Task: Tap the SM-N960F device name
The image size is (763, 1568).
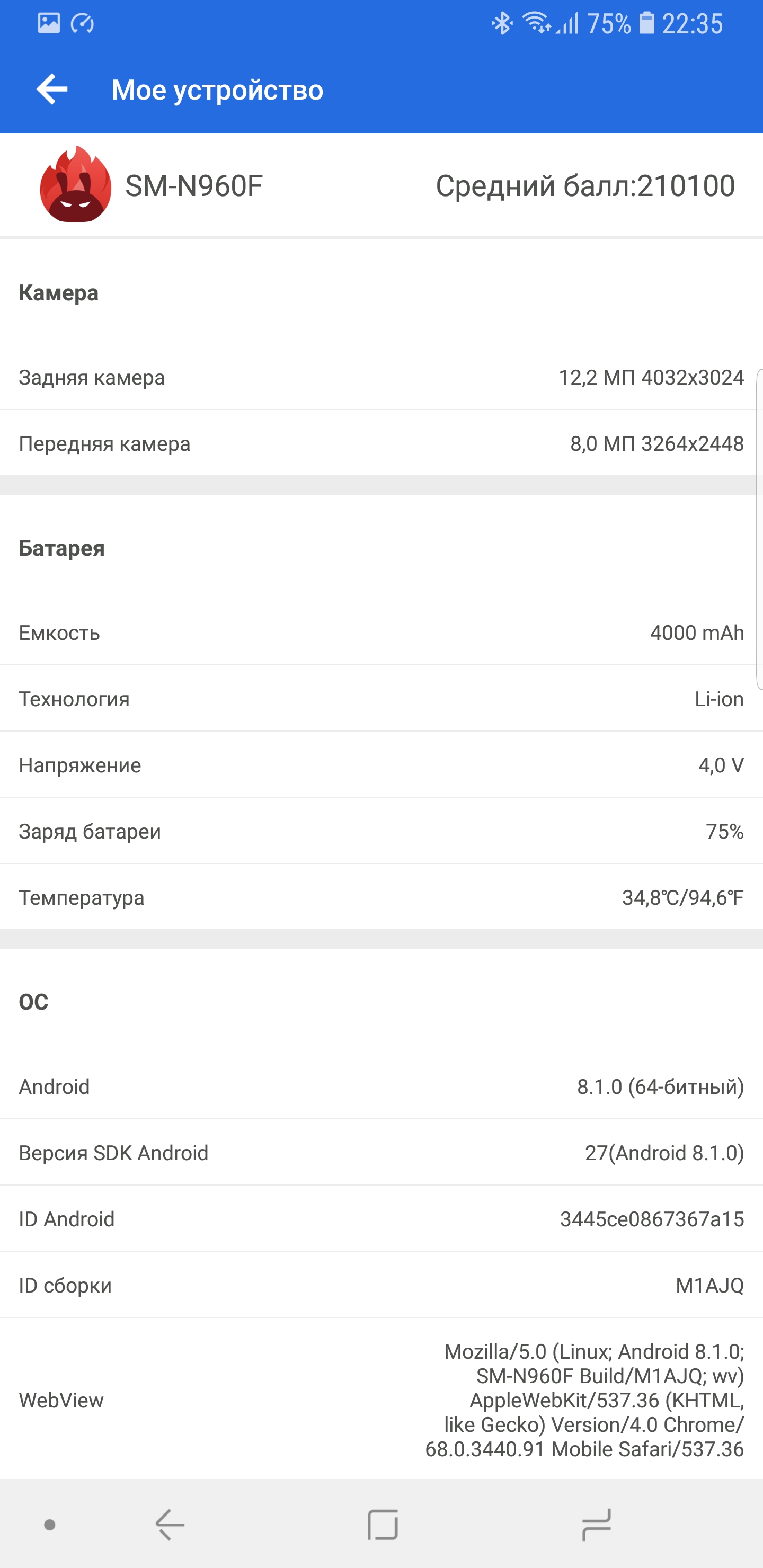Action: tap(193, 185)
